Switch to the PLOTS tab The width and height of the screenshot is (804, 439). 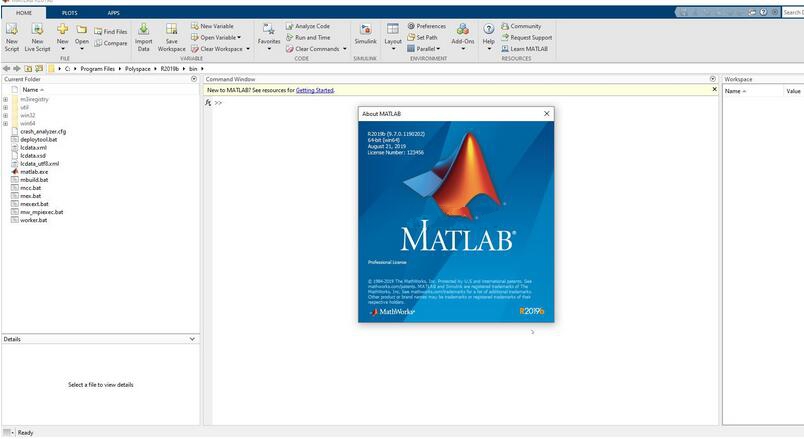tap(70, 13)
